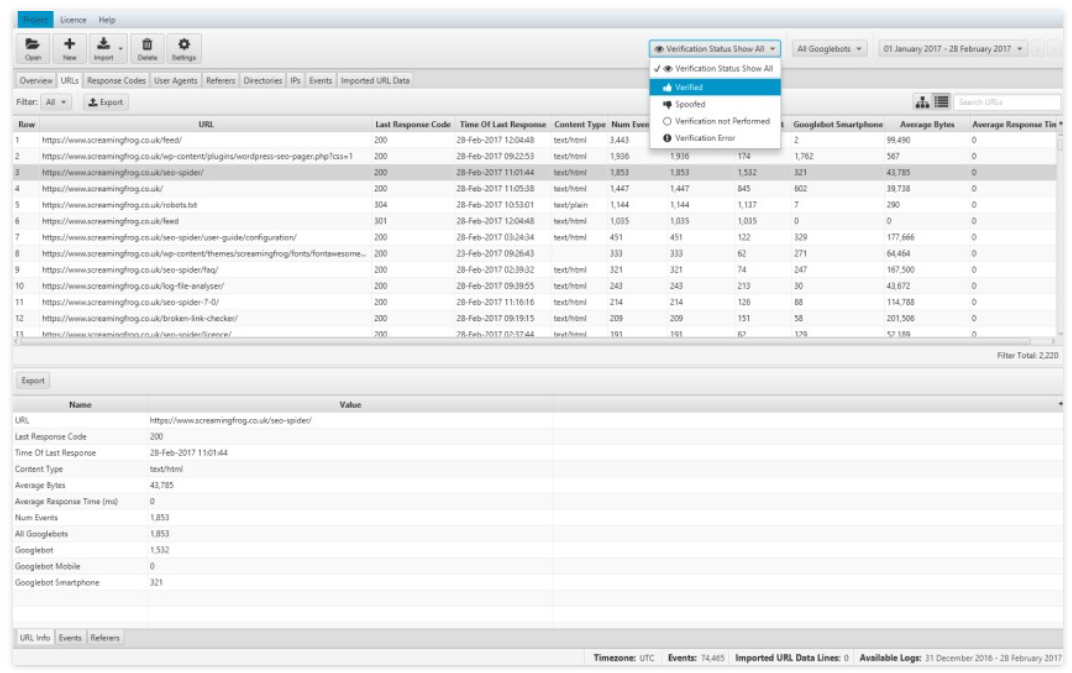Open Licence menu
Image resolution: width=1072 pixels, height=673 pixels.
(73, 20)
